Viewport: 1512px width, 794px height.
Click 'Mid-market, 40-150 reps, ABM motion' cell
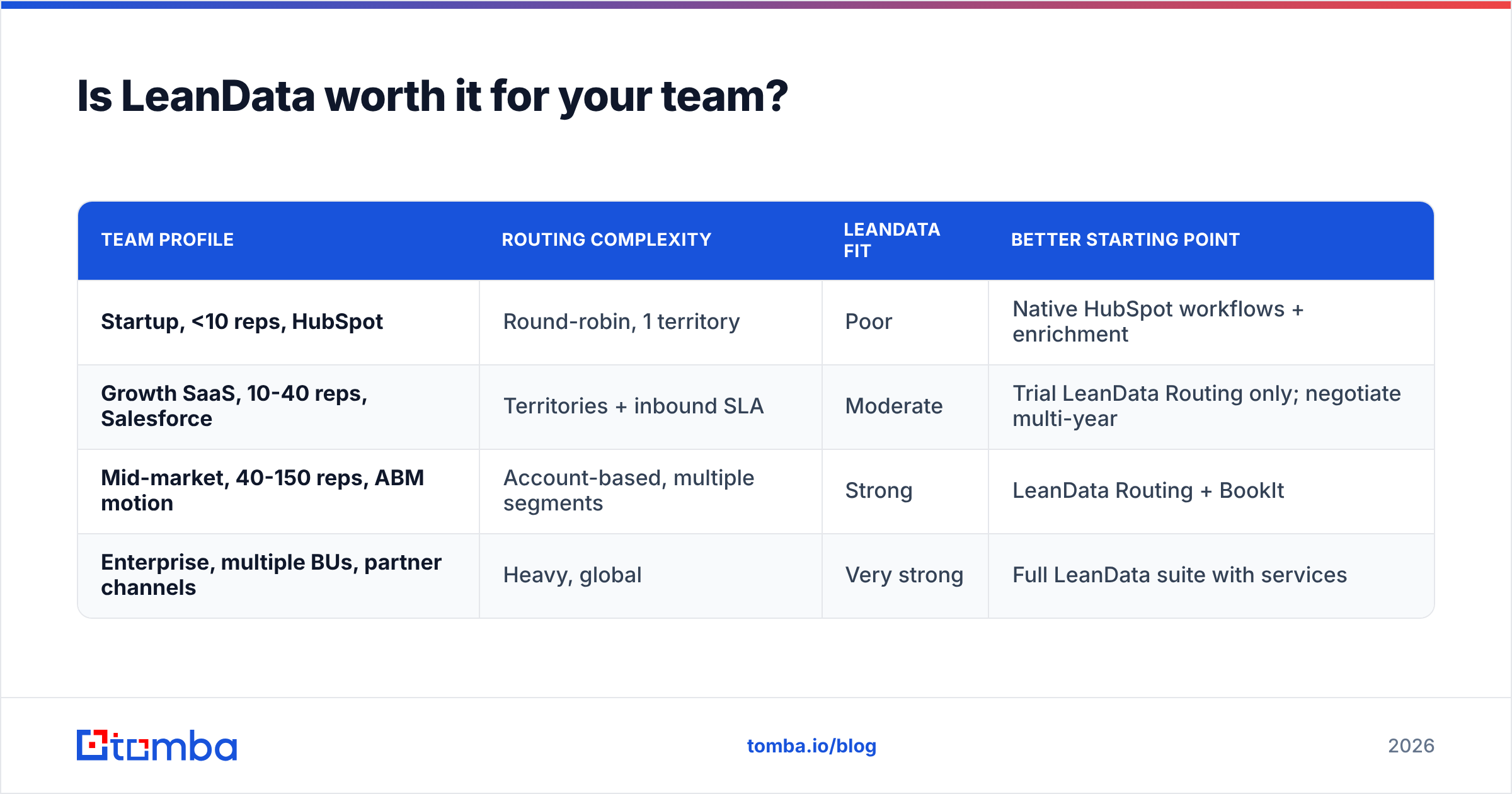click(x=278, y=491)
